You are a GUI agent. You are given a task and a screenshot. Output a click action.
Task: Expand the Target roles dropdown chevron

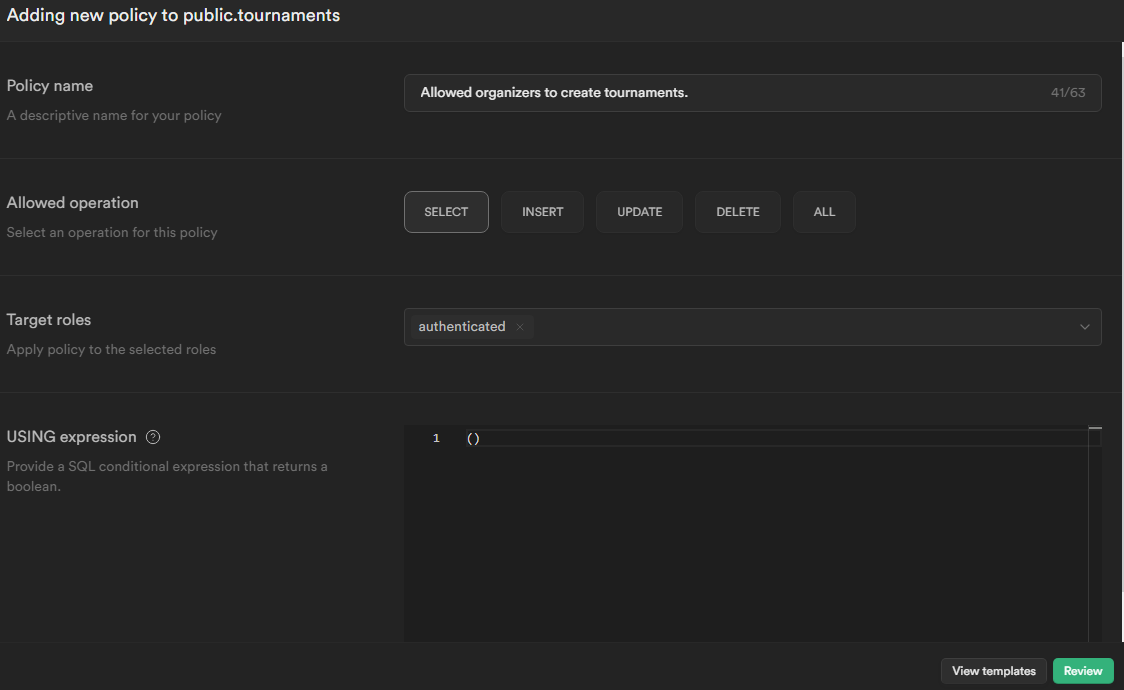click(1085, 327)
